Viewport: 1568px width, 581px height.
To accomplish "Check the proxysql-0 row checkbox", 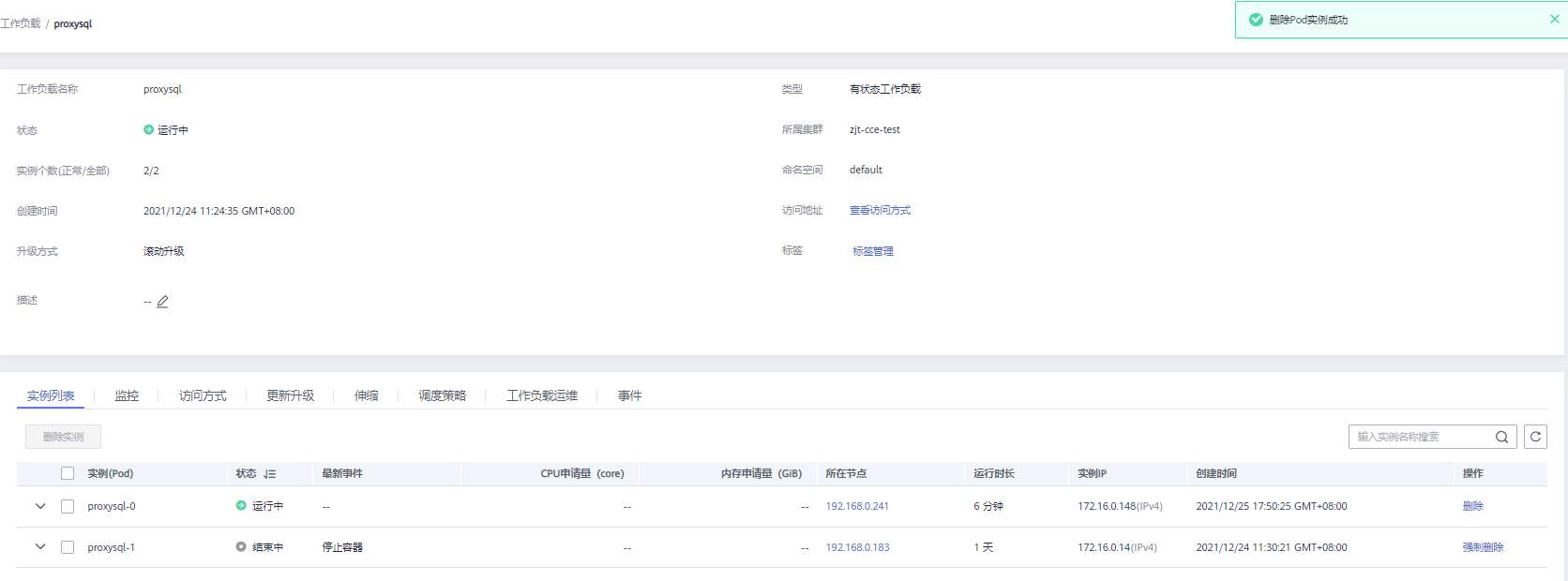I will coord(68,506).
